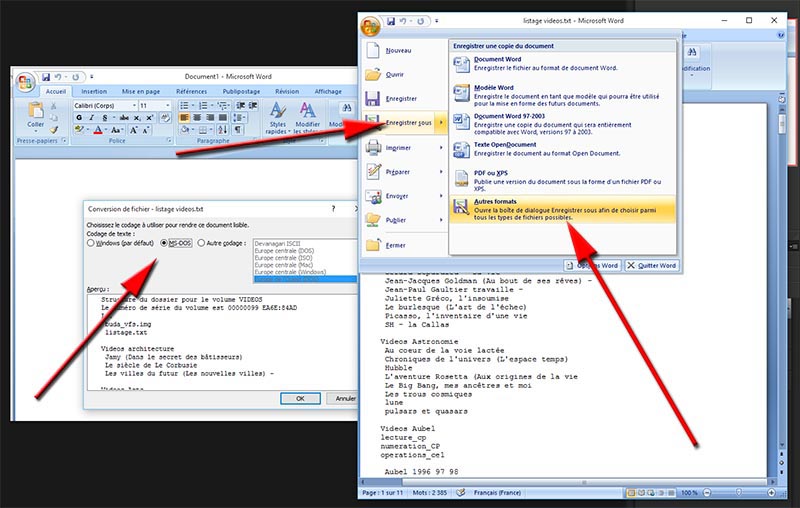Switch to the Affichage tab
The image size is (800, 508).
pos(328,91)
